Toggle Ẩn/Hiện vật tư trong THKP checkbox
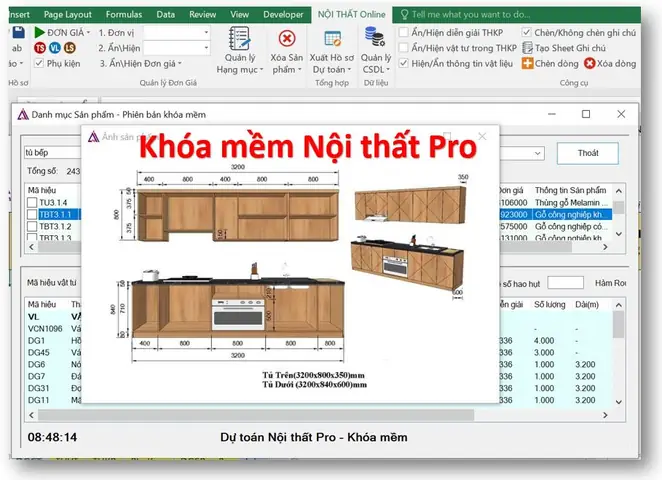This screenshot has width=662, height=480. point(404,48)
